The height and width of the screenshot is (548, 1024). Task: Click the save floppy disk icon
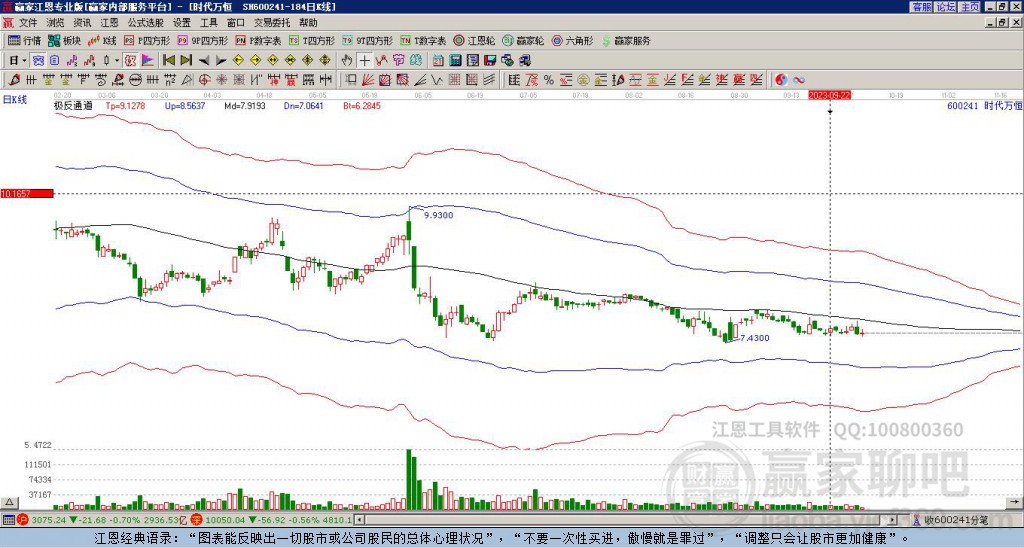point(490,60)
